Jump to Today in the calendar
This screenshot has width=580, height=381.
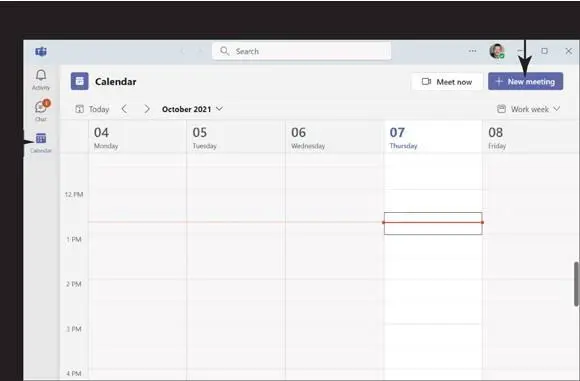tap(92, 109)
